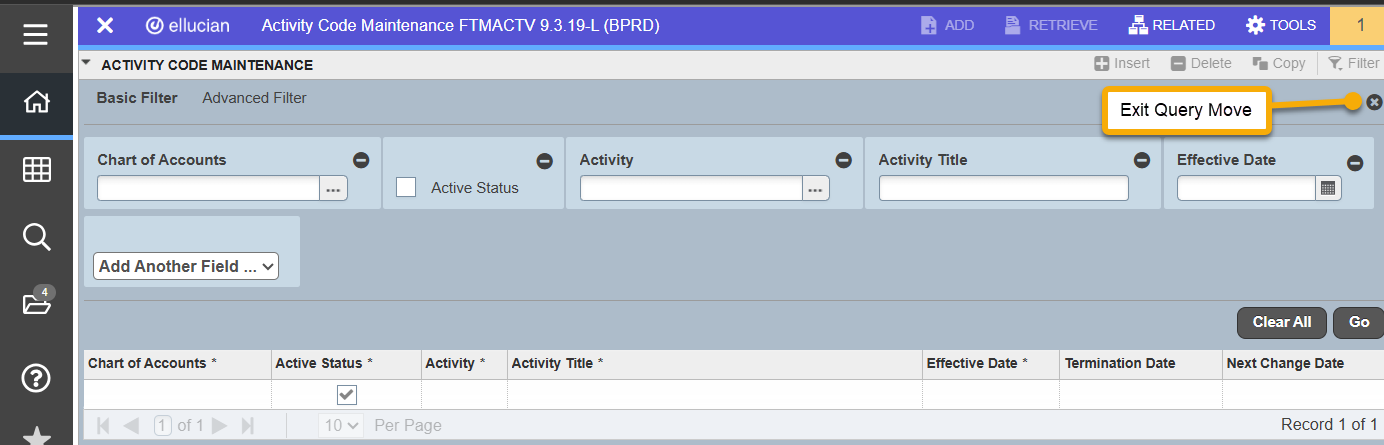Collapse the Activity Code Maintenance section
The width and height of the screenshot is (1384, 445).
87,64
